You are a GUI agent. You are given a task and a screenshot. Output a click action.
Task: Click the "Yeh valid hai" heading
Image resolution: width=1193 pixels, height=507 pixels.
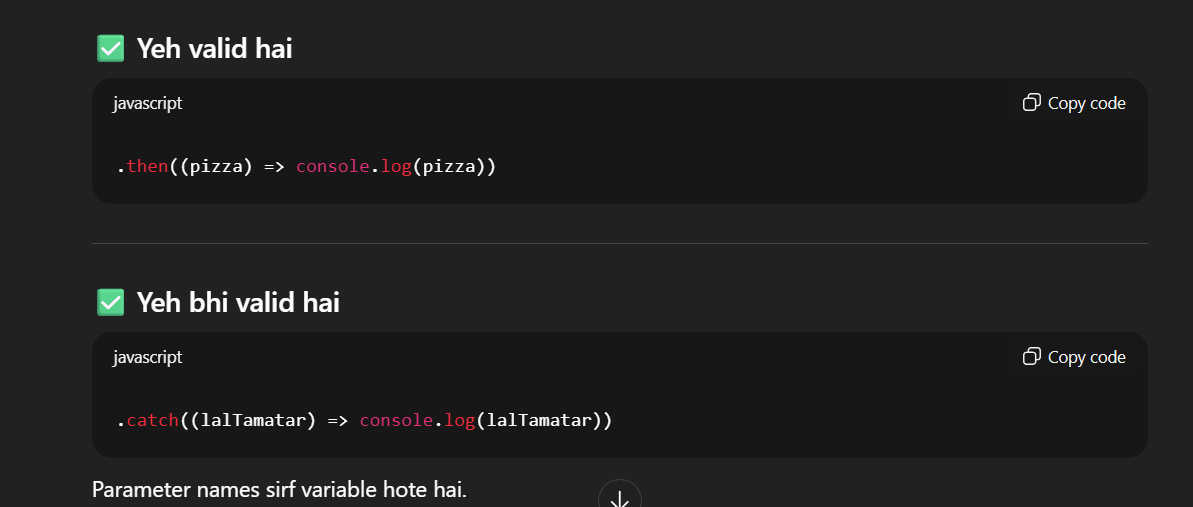[214, 48]
